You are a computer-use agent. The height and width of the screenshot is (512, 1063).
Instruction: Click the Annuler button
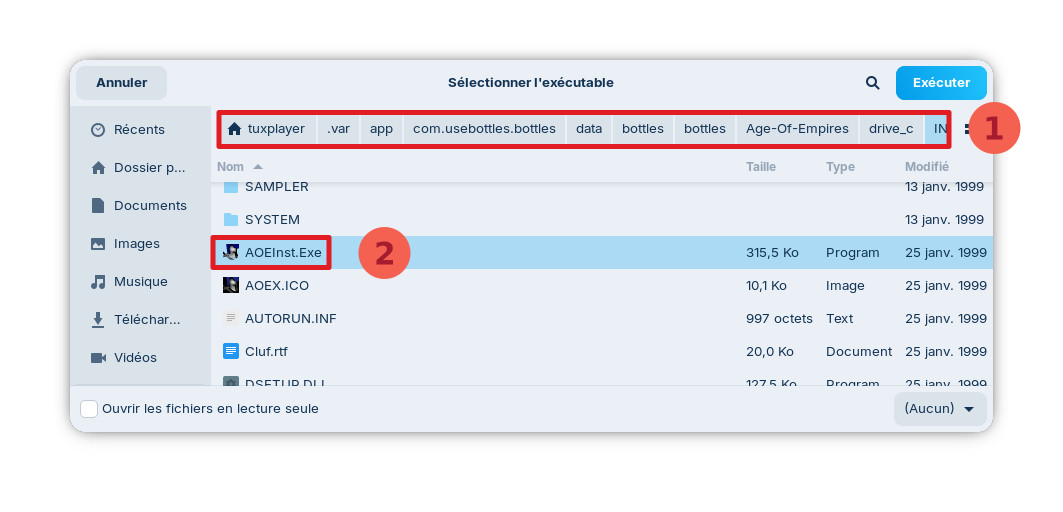(121, 83)
